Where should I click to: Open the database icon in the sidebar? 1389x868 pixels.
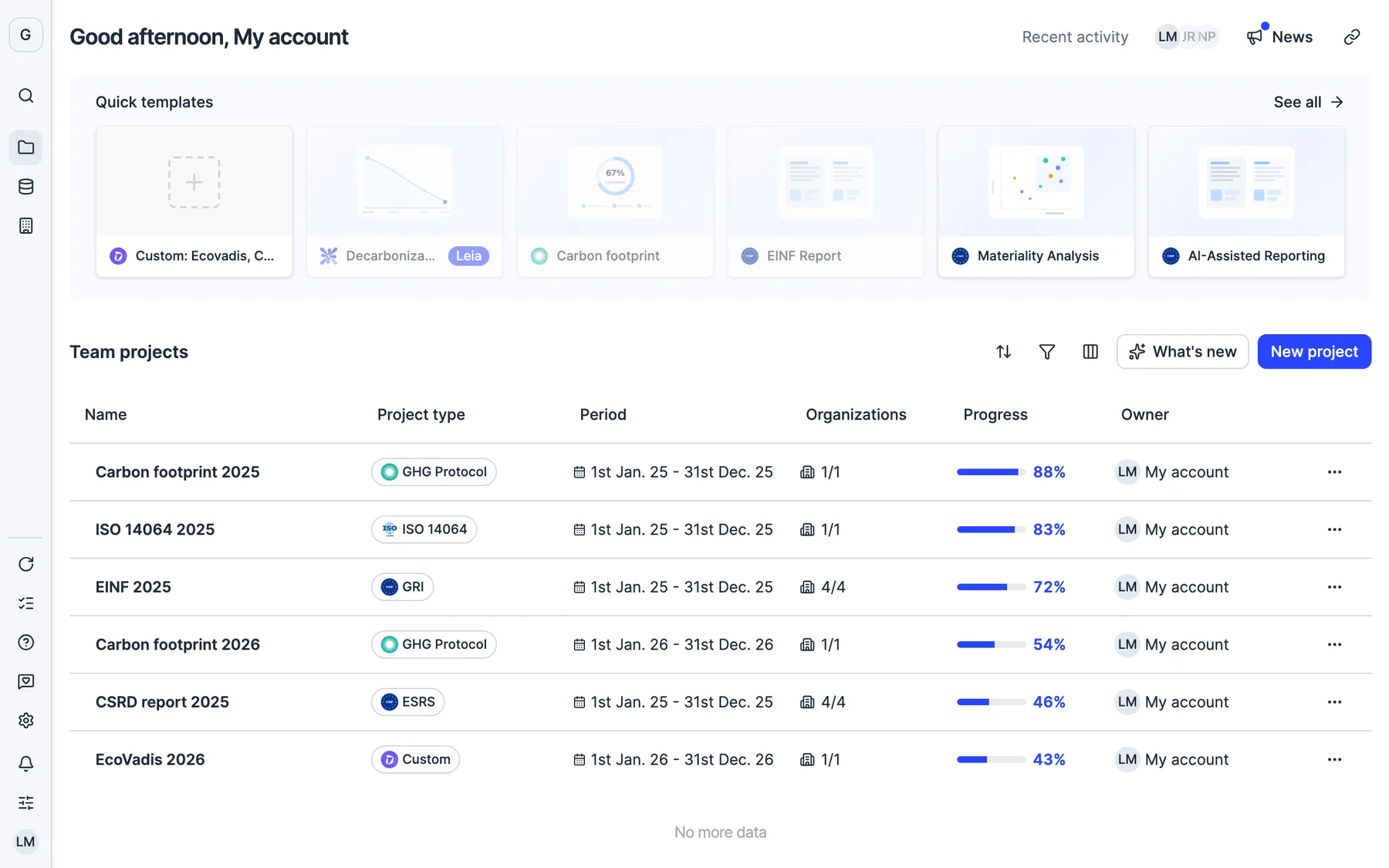(x=25, y=187)
